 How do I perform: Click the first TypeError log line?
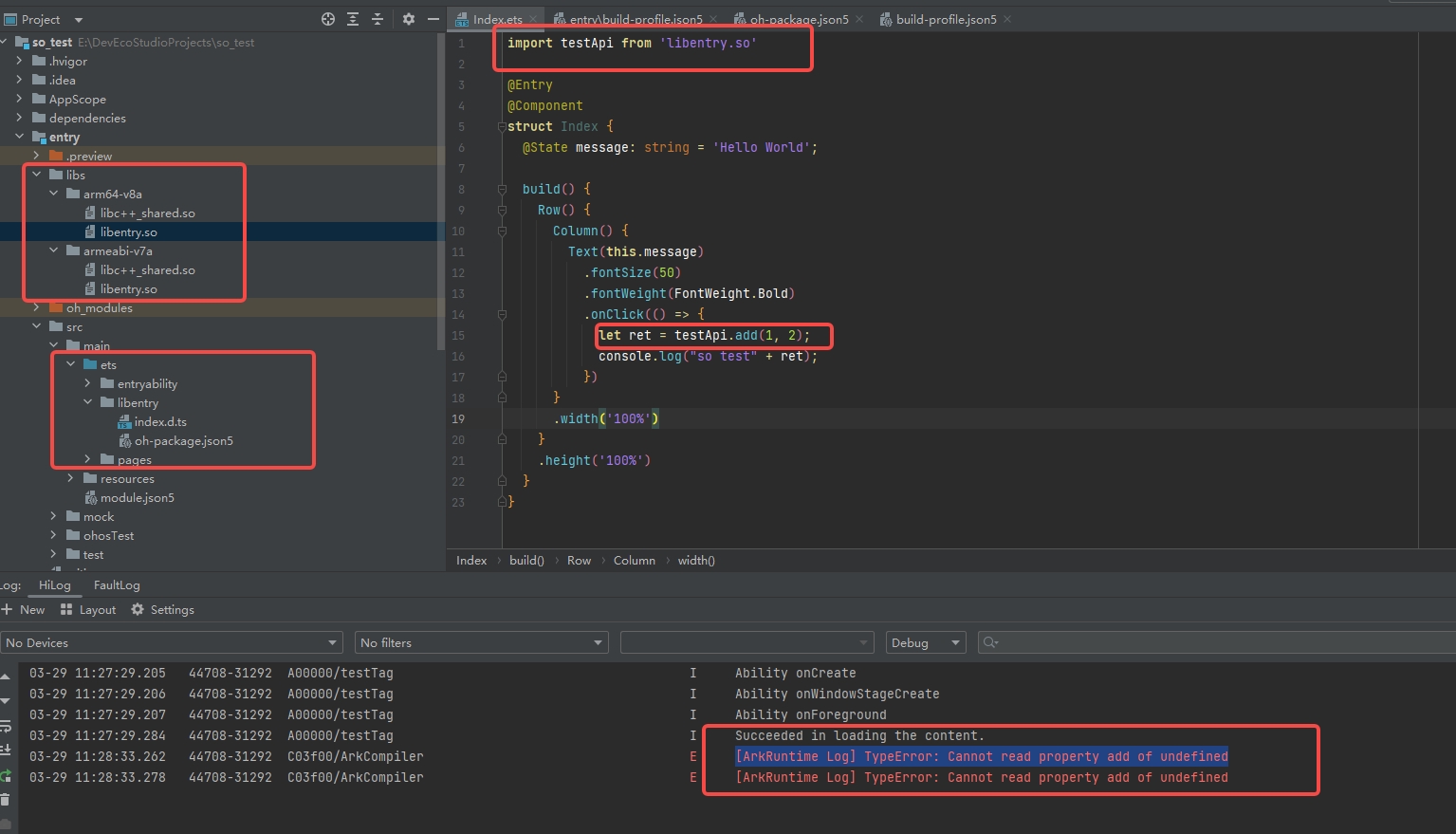[x=982, y=756]
